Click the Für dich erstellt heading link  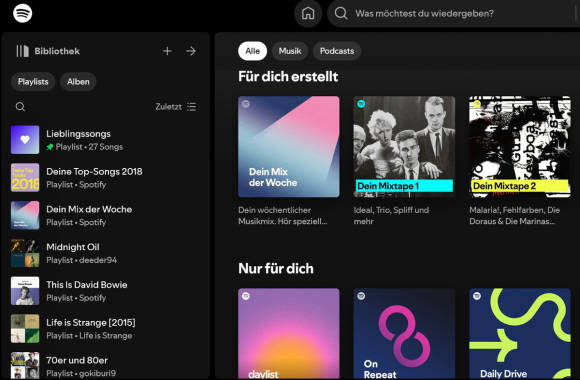point(288,77)
